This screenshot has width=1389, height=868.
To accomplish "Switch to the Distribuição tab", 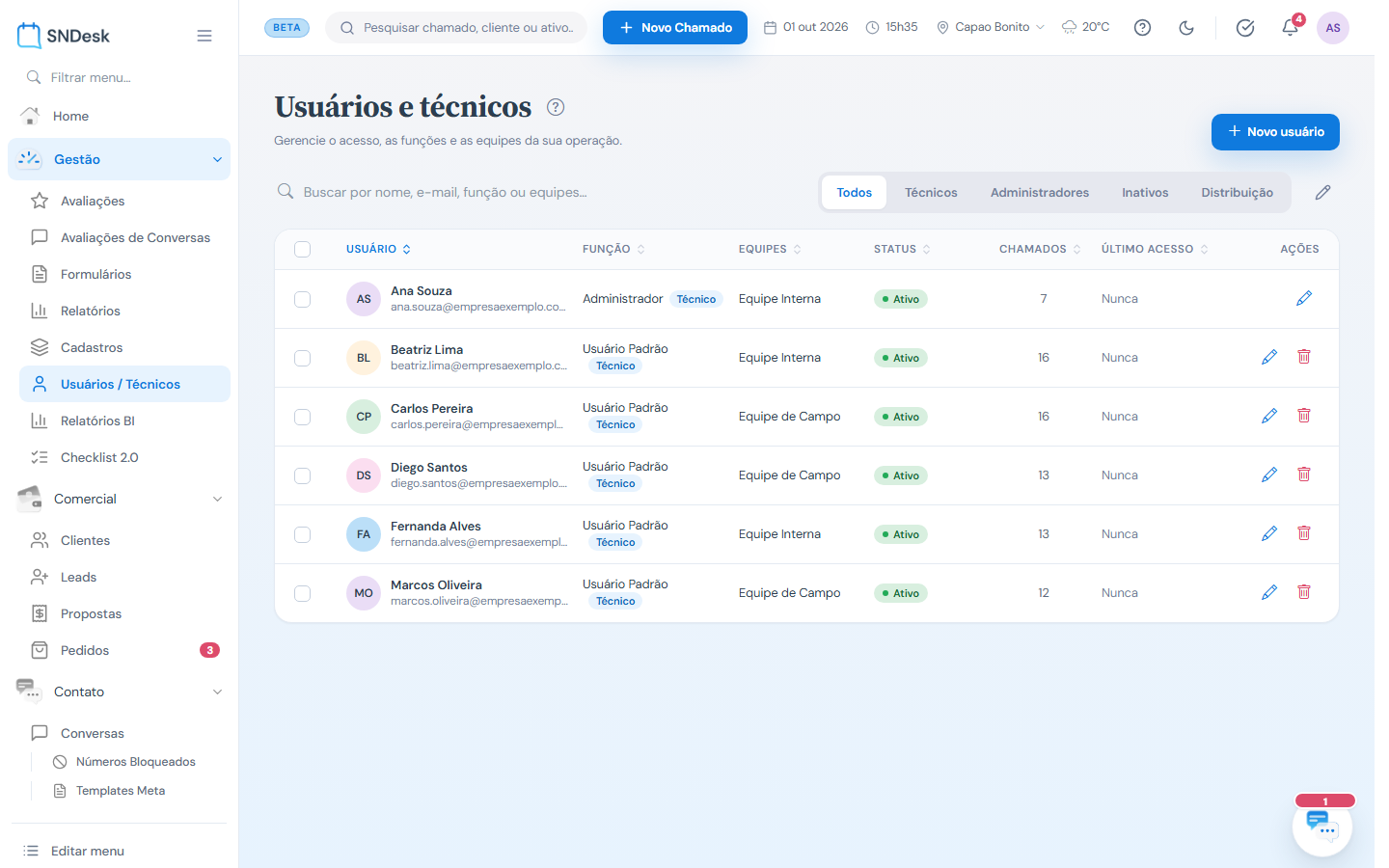I will 1237,193.
